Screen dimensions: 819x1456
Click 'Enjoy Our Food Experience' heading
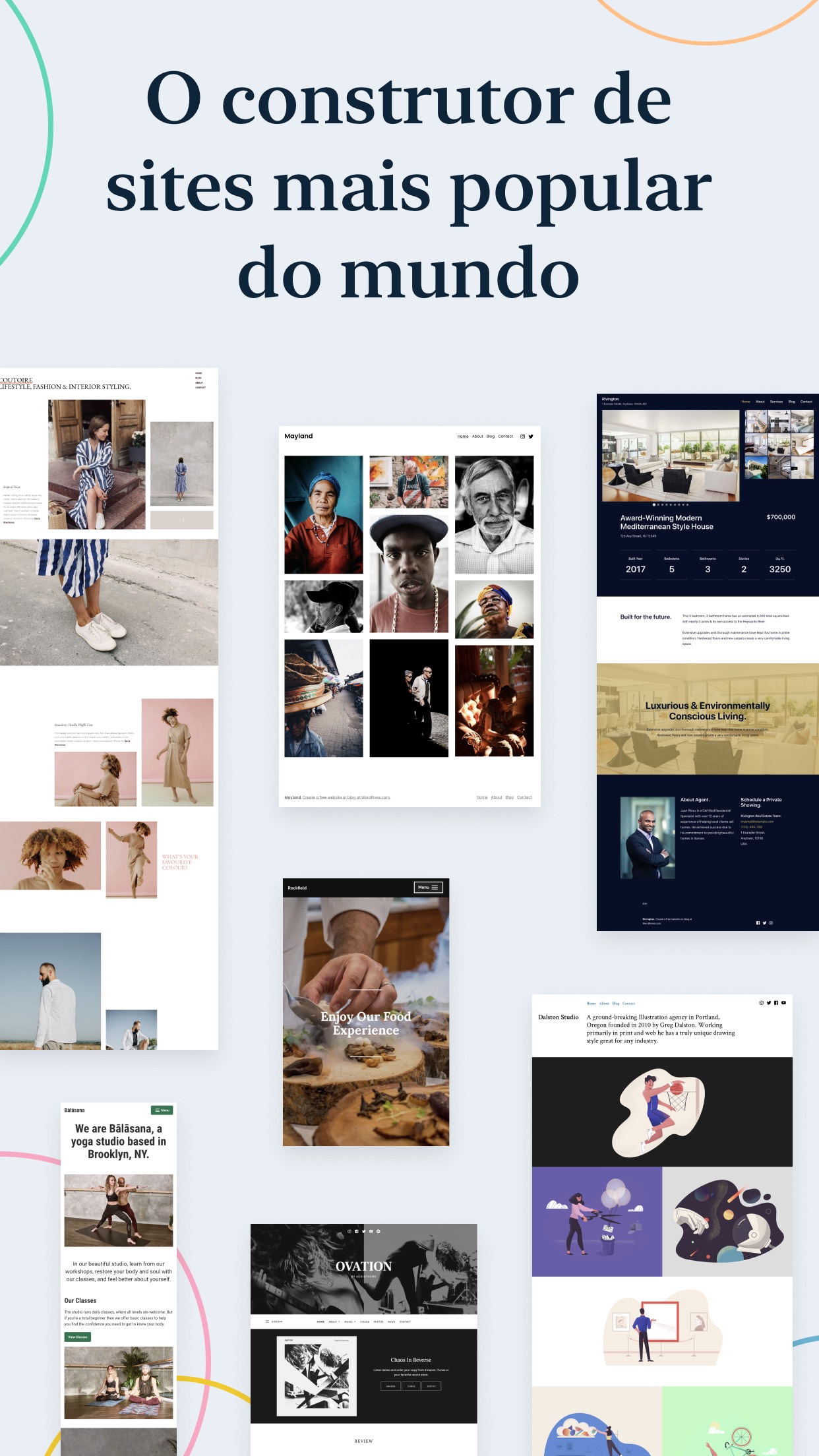[366, 1023]
